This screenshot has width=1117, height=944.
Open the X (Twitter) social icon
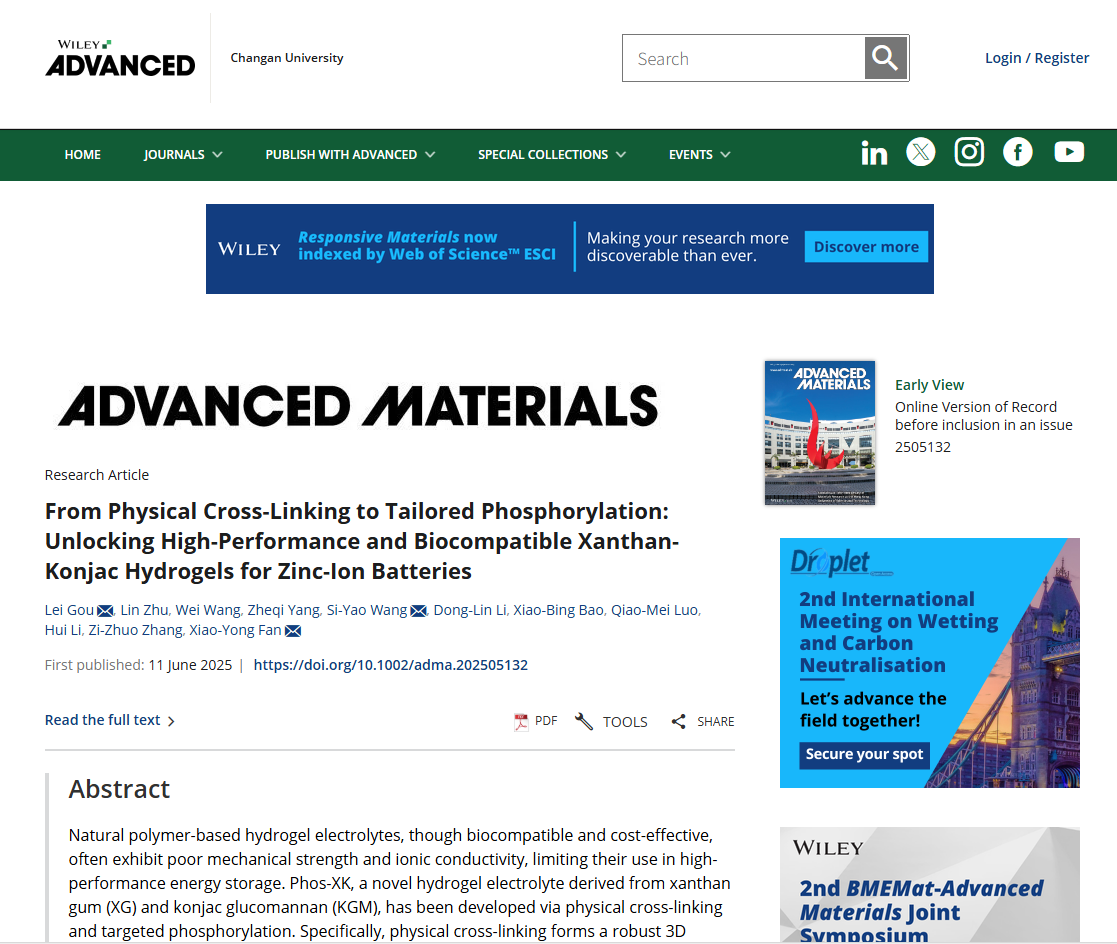pos(921,152)
